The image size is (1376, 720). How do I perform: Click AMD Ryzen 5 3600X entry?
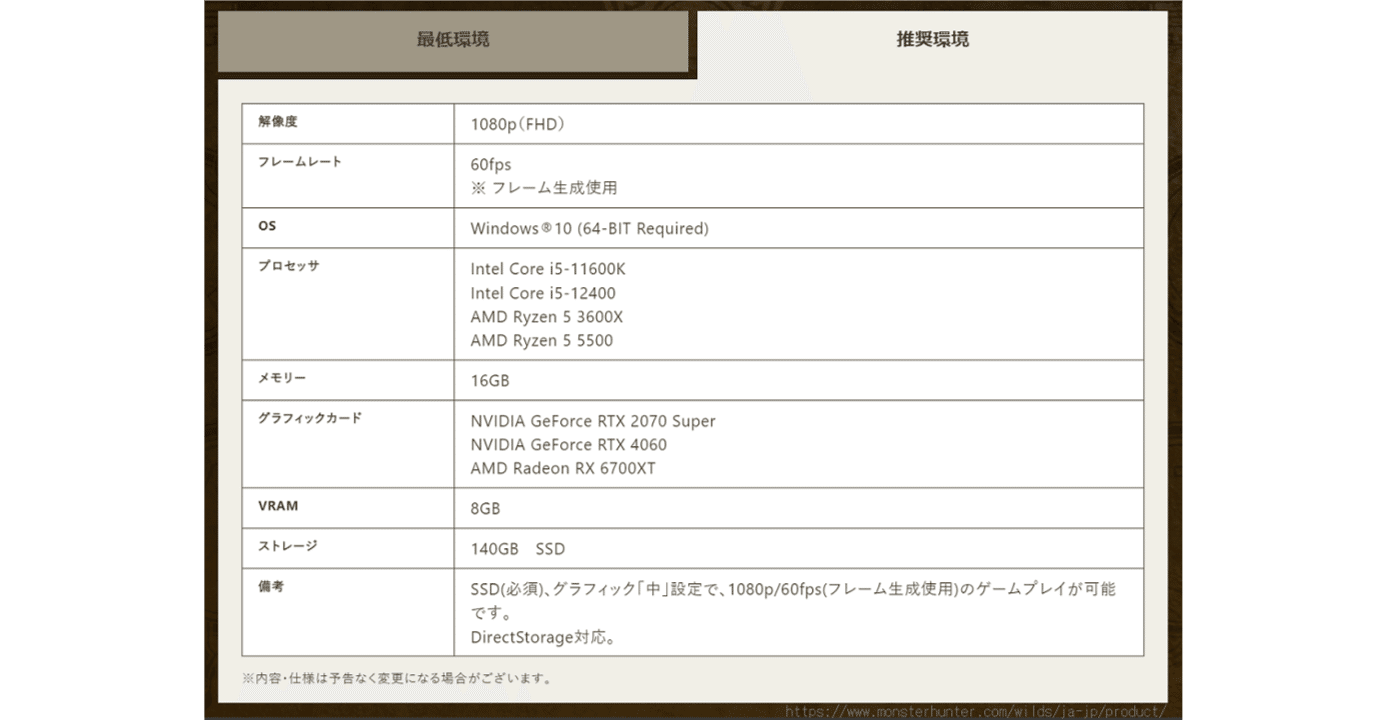pyautogui.click(x=547, y=317)
